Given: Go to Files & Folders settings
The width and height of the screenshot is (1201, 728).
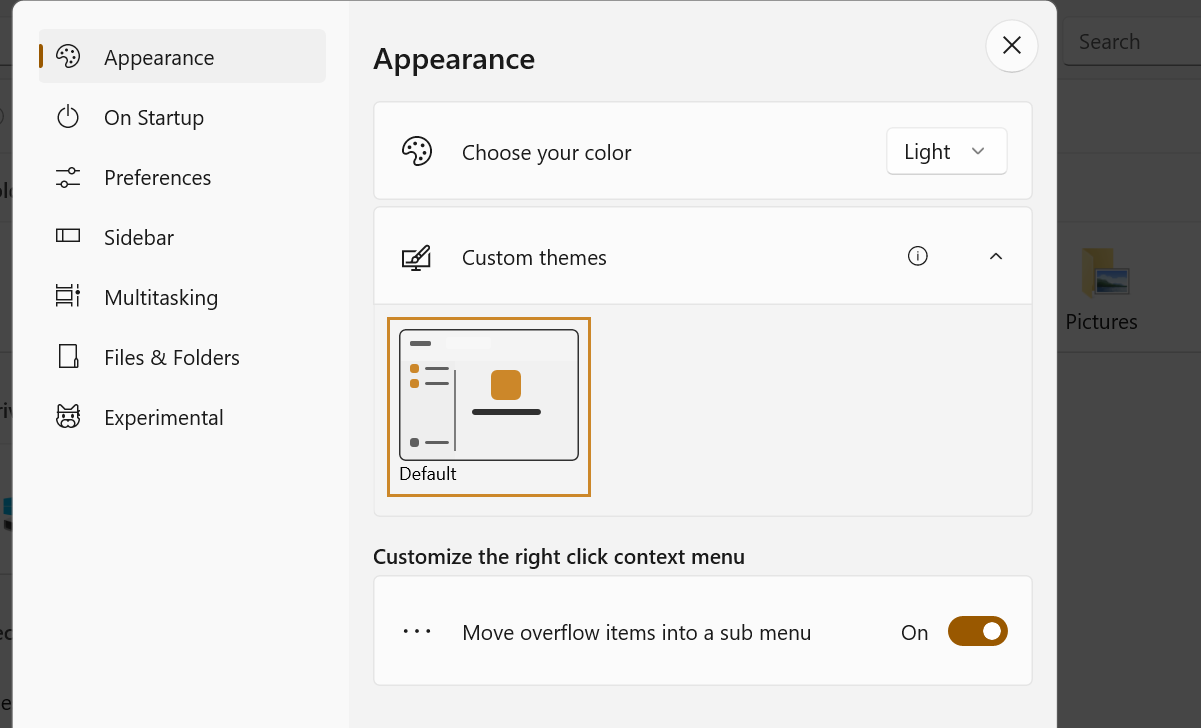Looking at the screenshot, I should coord(172,358).
